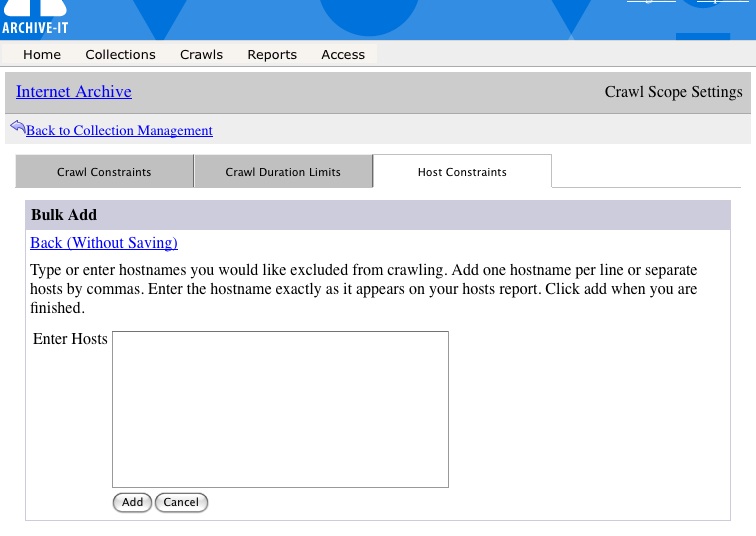756x536 pixels.
Task: Focus the Enter Hosts text area
Action: [x=280, y=409]
